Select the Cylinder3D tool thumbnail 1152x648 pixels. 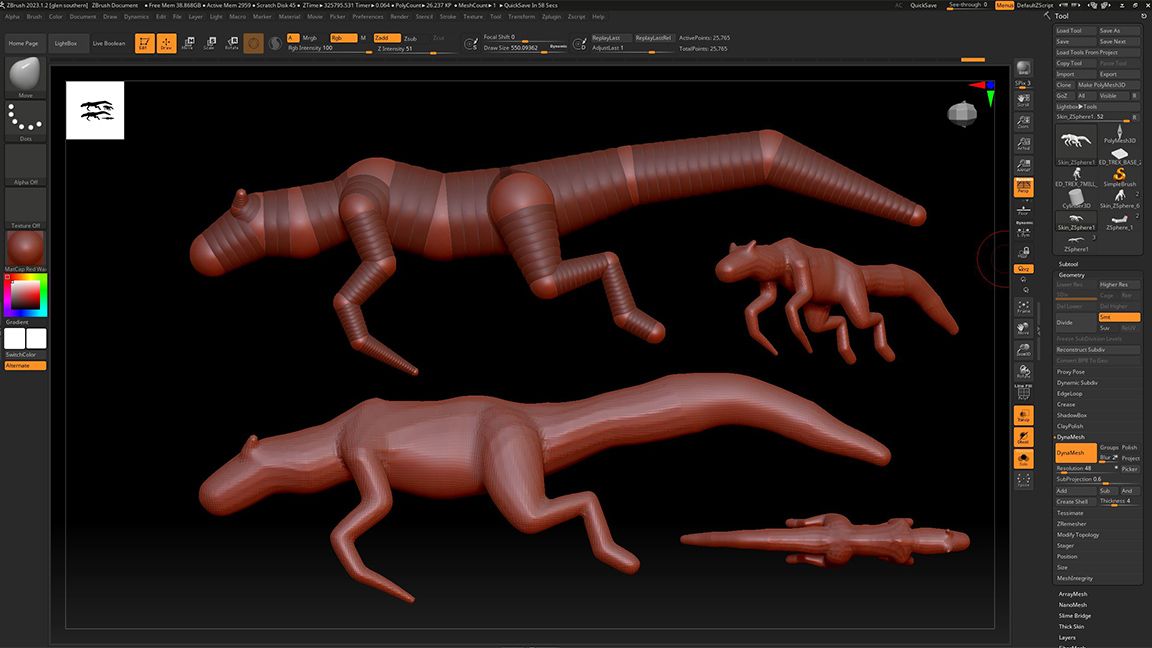coord(1077,196)
